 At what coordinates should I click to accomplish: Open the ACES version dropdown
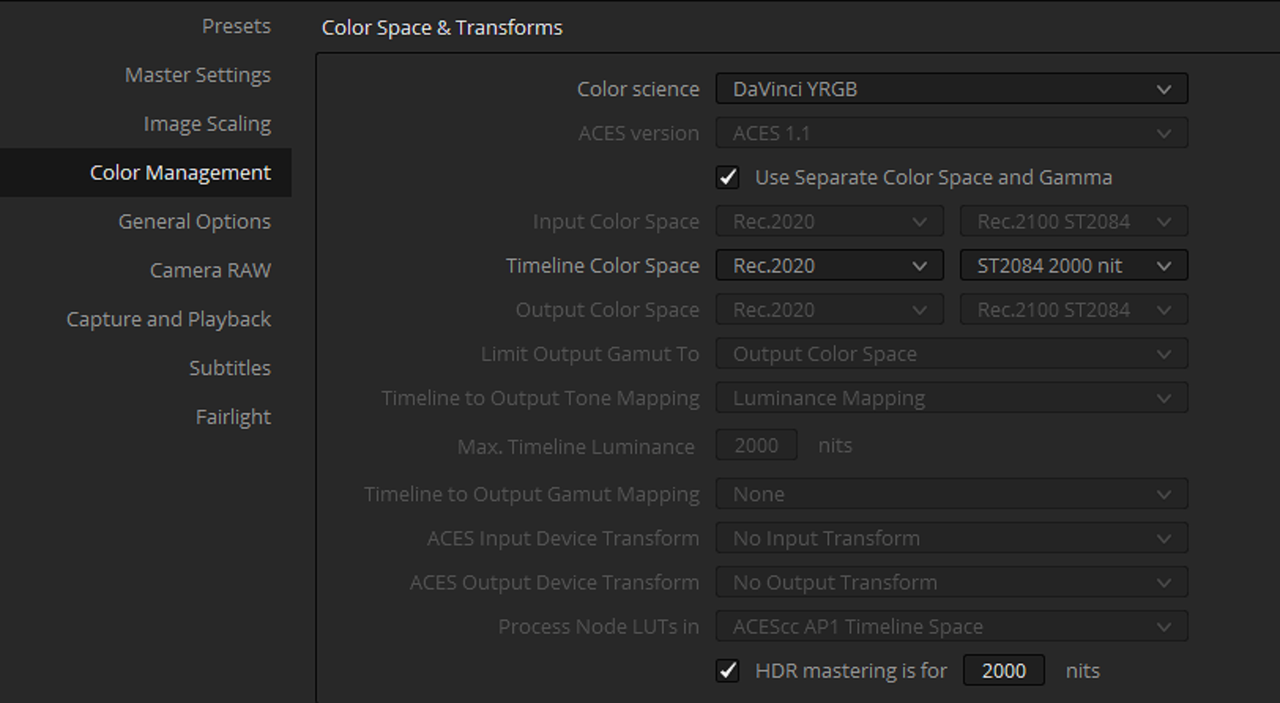[x=952, y=133]
